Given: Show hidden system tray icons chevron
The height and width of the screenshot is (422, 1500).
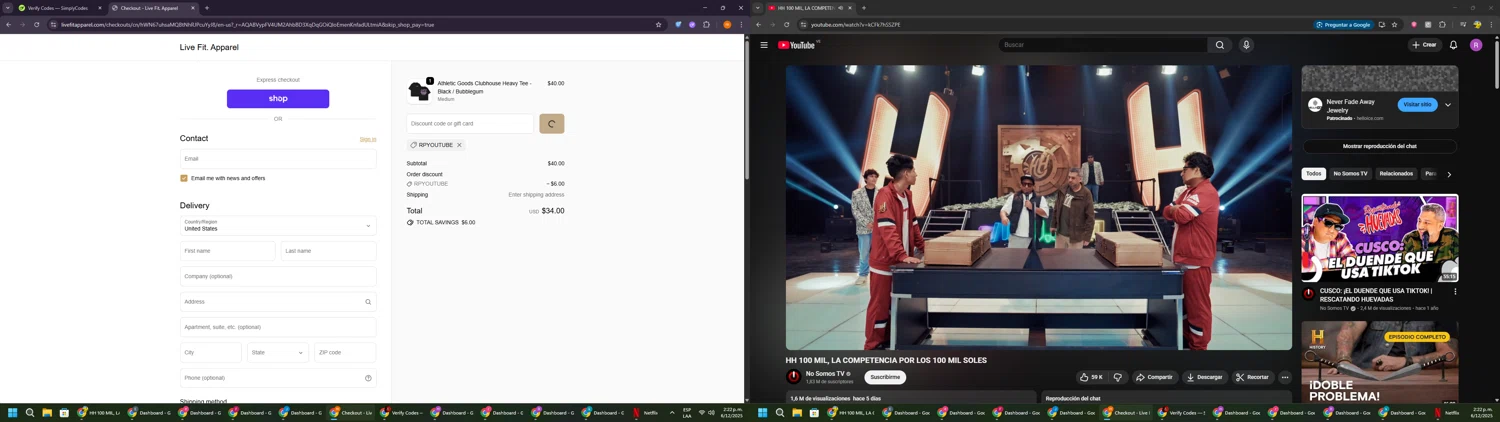Looking at the screenshot, I should 672,412.
